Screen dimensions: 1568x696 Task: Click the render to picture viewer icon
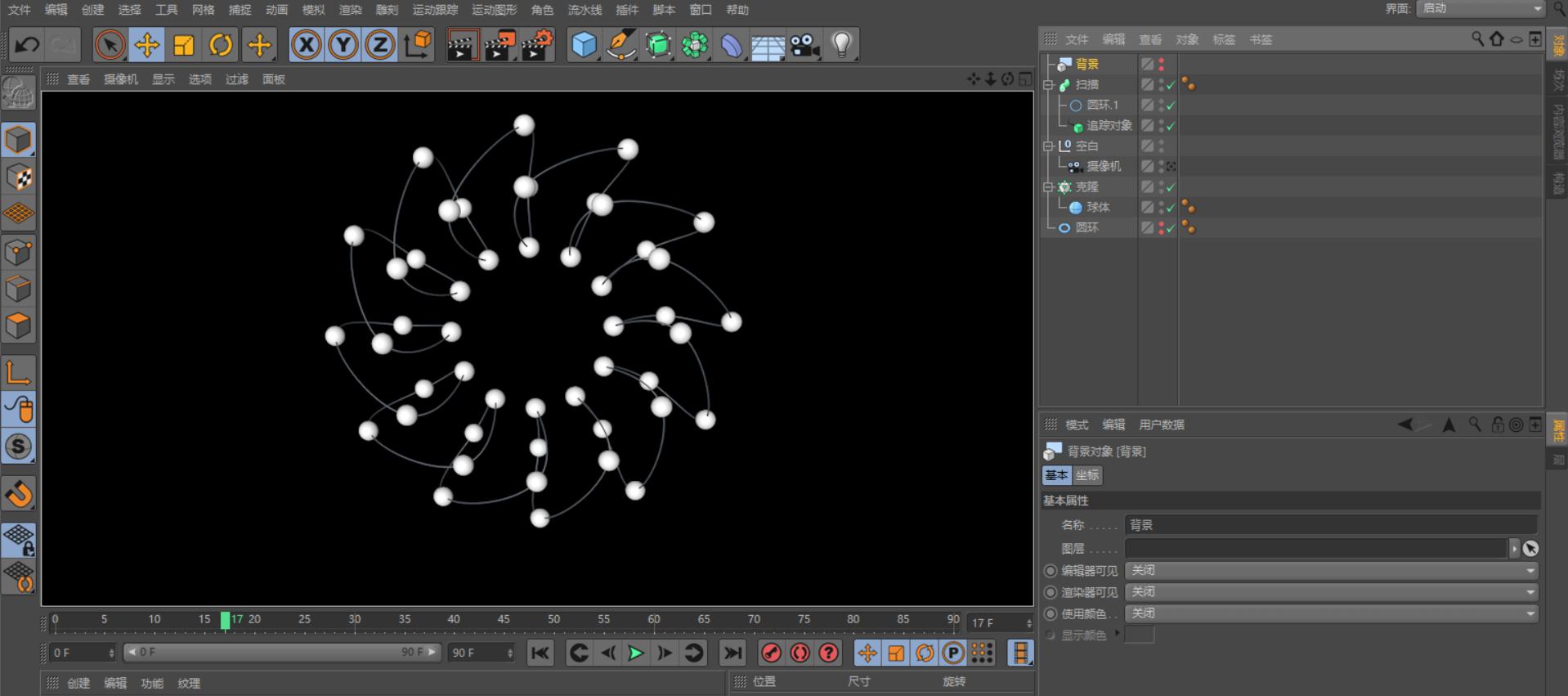(x=500, y=45)
